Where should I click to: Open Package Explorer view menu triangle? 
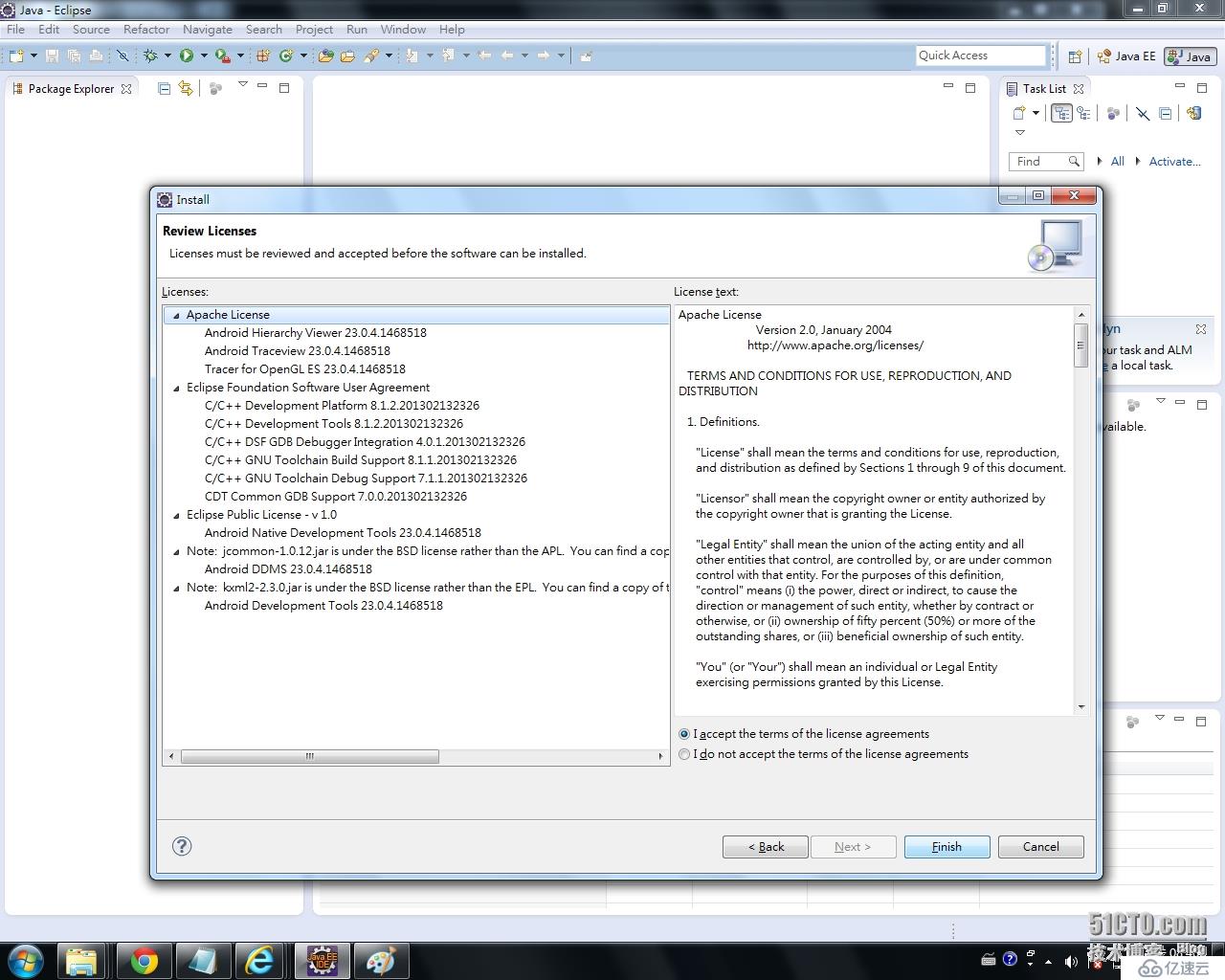(243, 86)
